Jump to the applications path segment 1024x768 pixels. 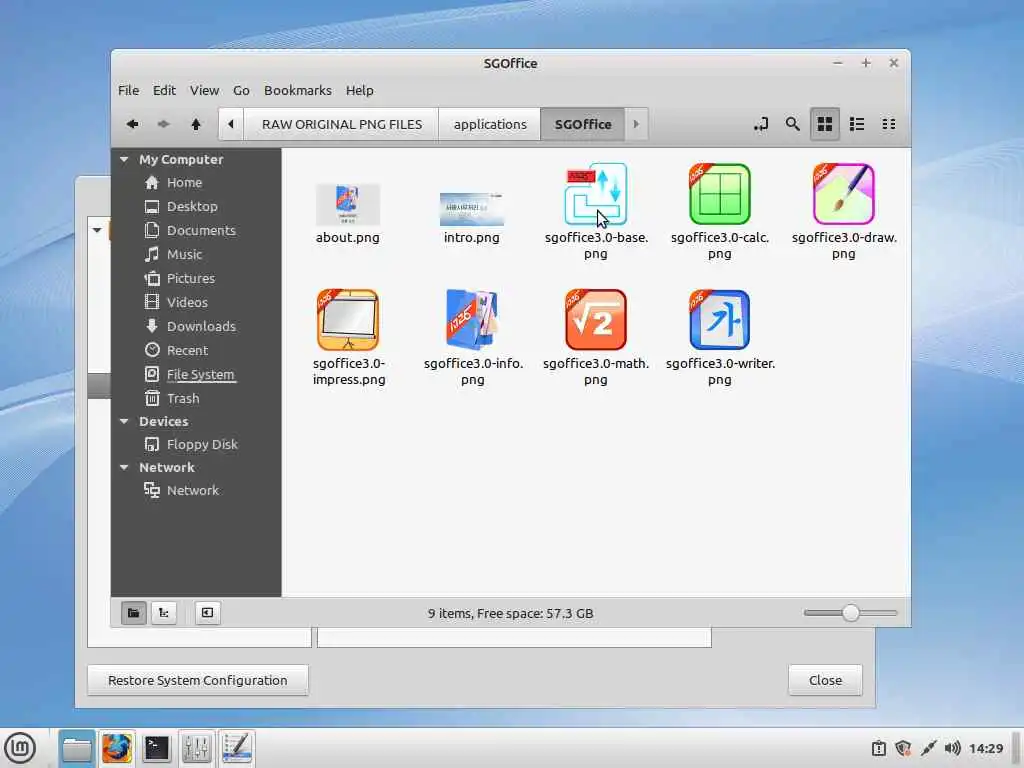click(490, 124)
